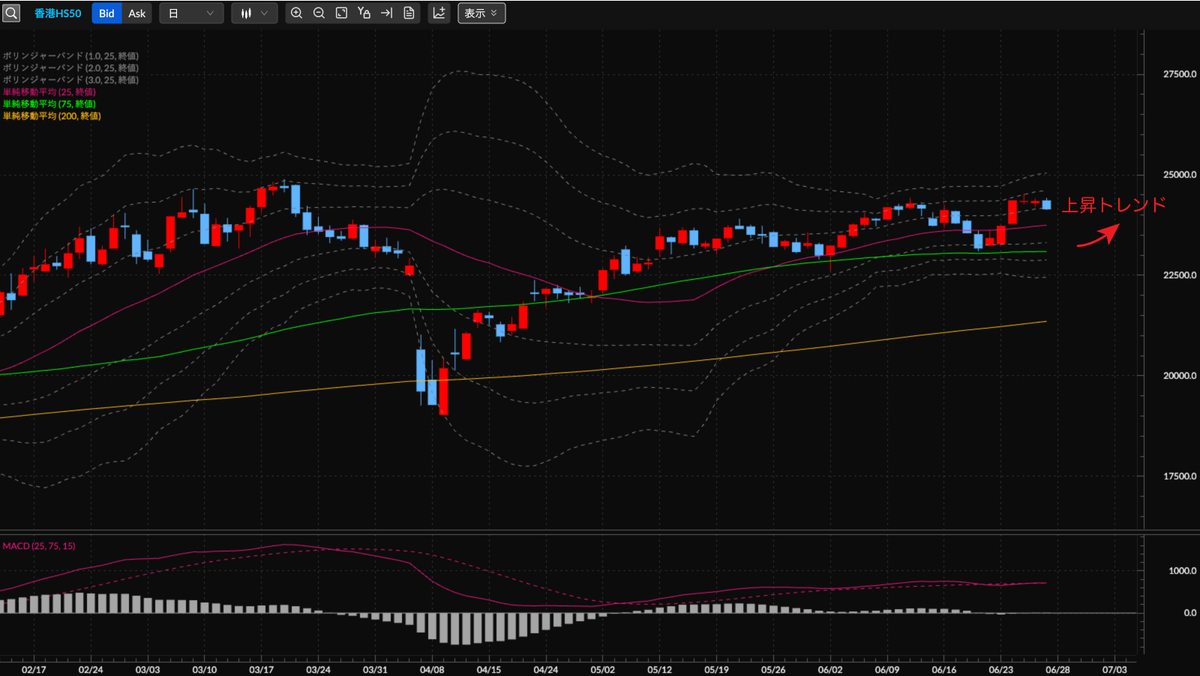Viewport: 1200px width, 676px height.
Task: Open the document/report icon in toolbar
Action: pyautogui.click(x=409, y=13)
